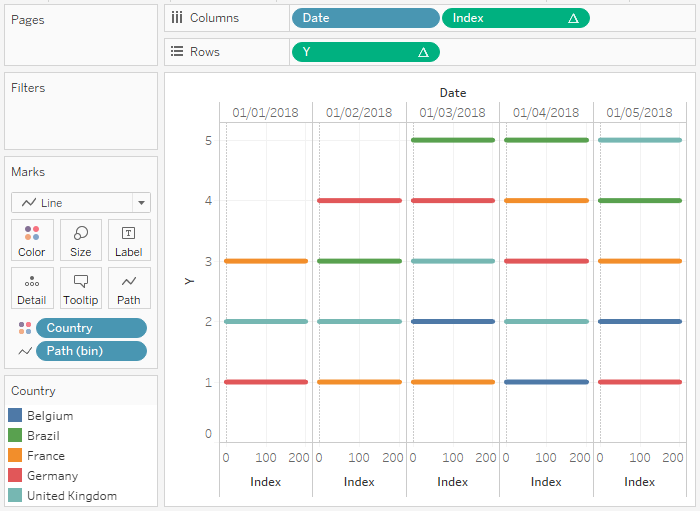Screen dimensions: 700x511
Task: Select the Date pill on Columns
Action: point(366,18)
